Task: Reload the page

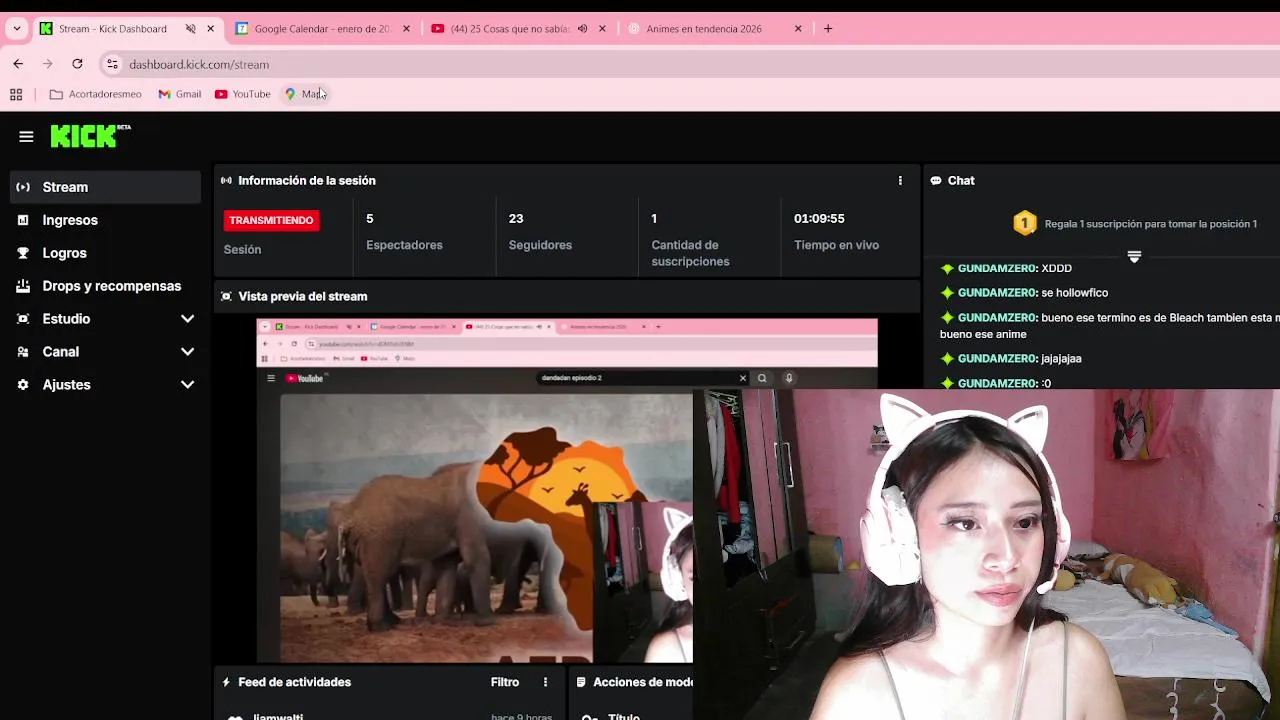Action: pyautogui.click(x=77, y=64)
